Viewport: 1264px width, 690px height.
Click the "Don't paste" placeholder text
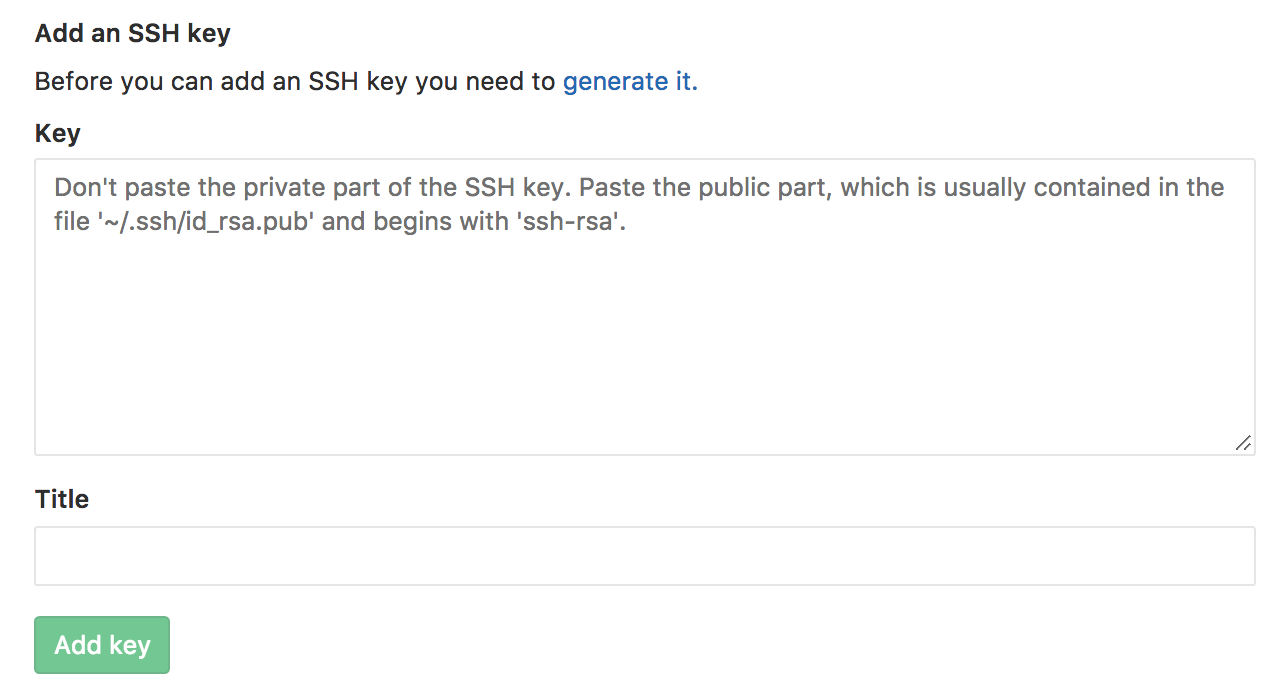pos(118,188)
